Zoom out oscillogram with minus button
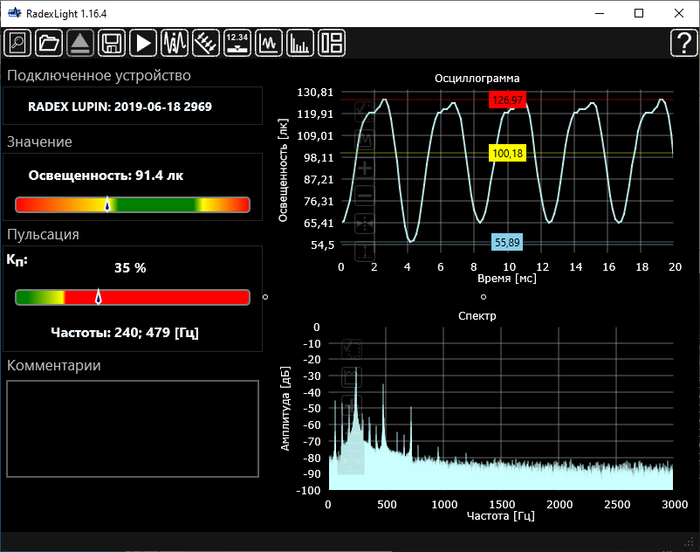This screenshot has height=552, width=700. 365,195
